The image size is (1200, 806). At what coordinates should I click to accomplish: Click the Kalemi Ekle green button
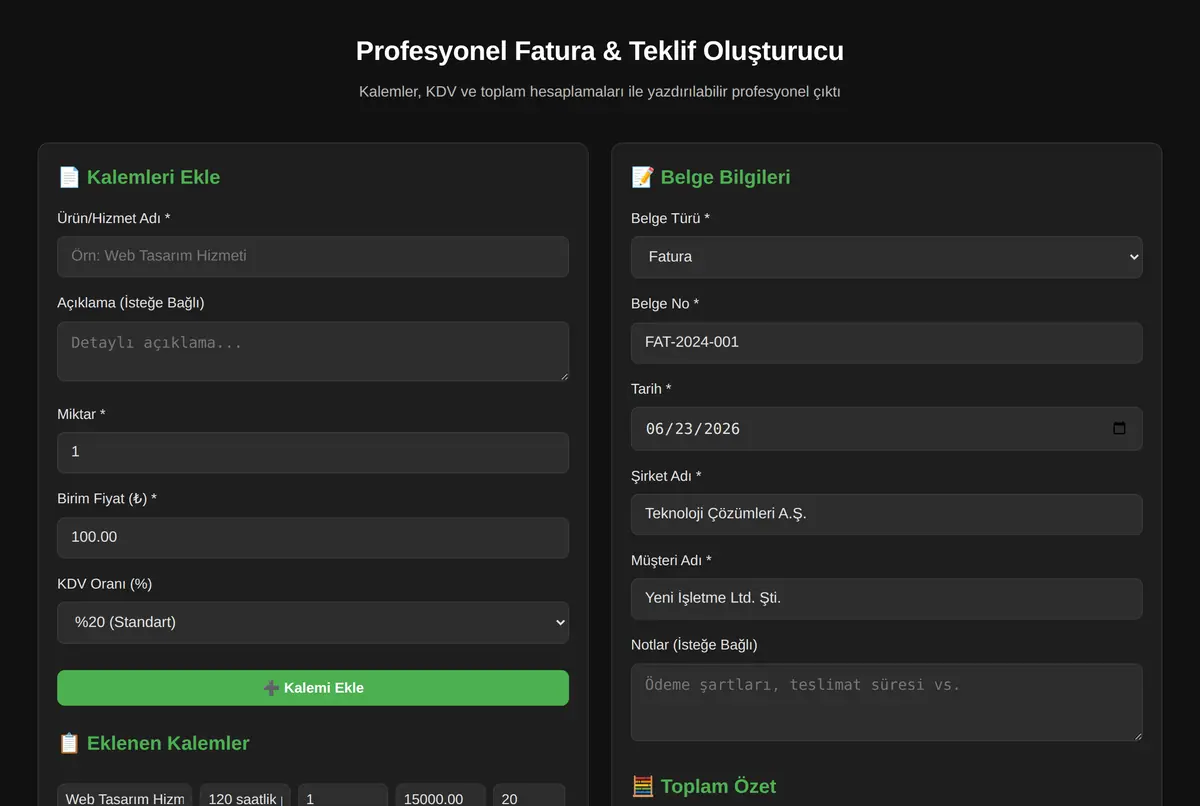click(x=313, y=688)
